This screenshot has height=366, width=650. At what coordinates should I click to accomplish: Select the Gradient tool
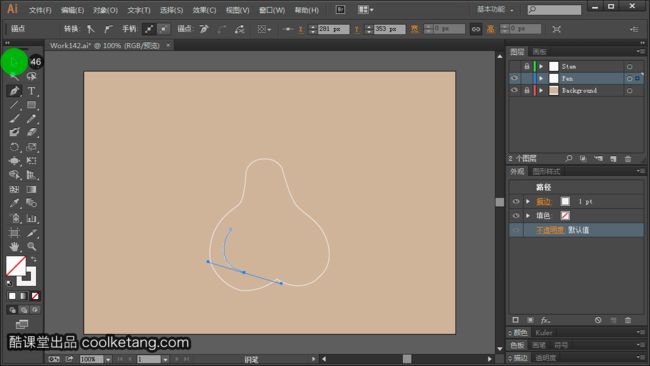click(x=32, y=189)
